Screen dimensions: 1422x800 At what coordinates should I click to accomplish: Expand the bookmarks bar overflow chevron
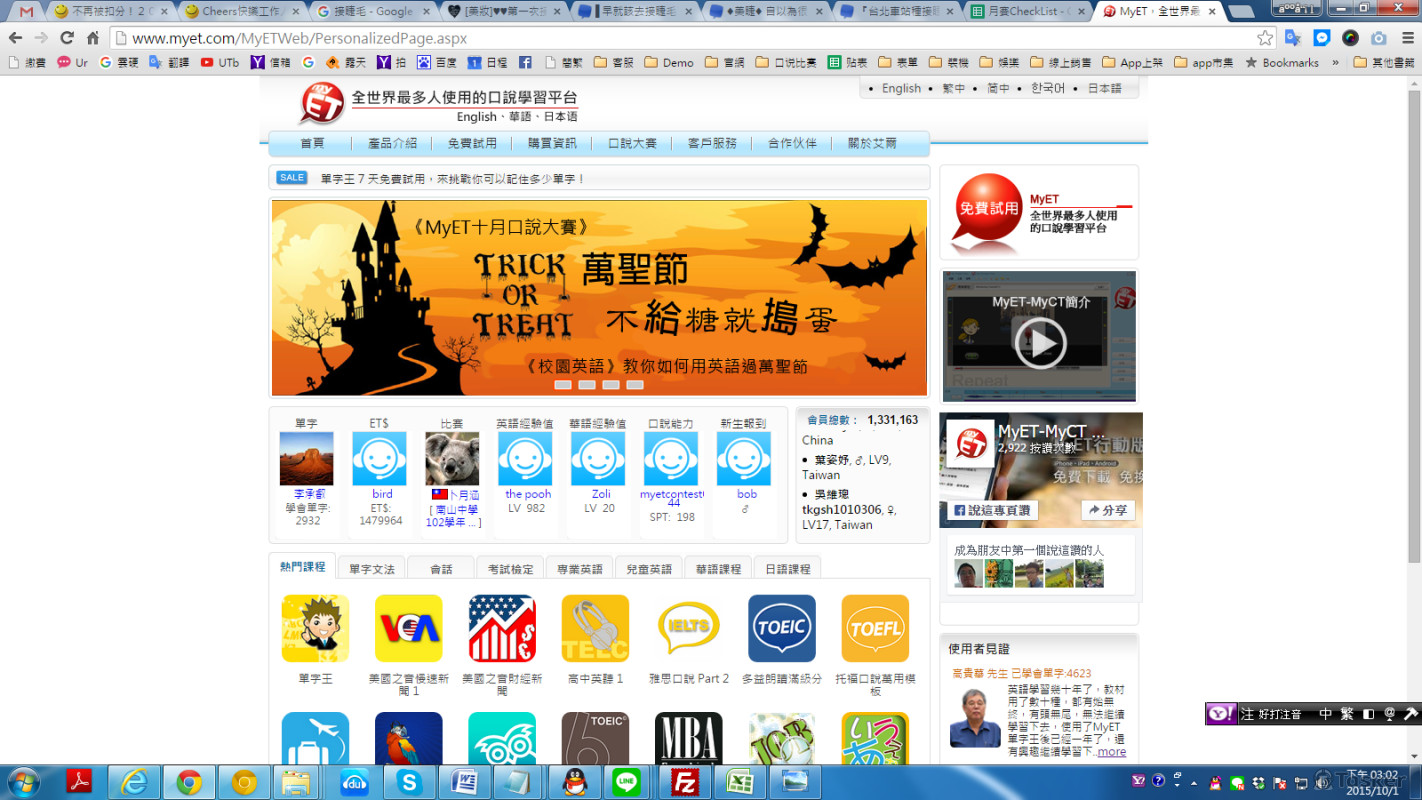pyautogui.click(x=1335, y=62)
